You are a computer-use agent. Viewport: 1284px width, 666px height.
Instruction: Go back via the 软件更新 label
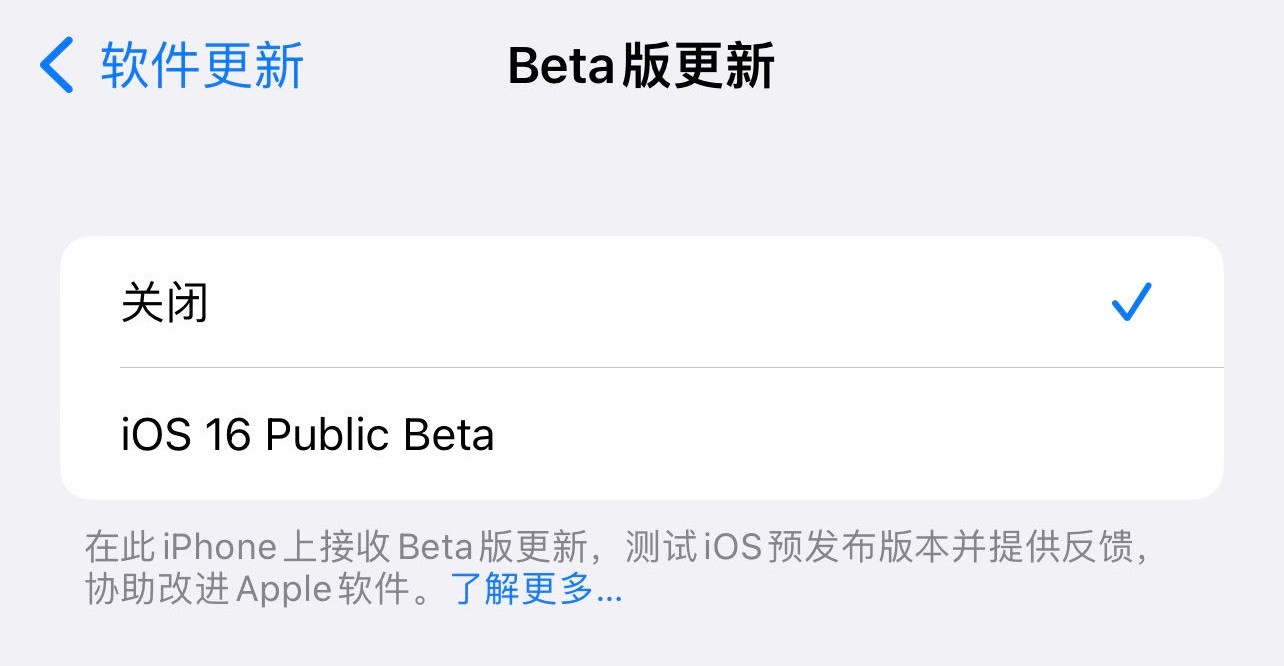point(202,66)
